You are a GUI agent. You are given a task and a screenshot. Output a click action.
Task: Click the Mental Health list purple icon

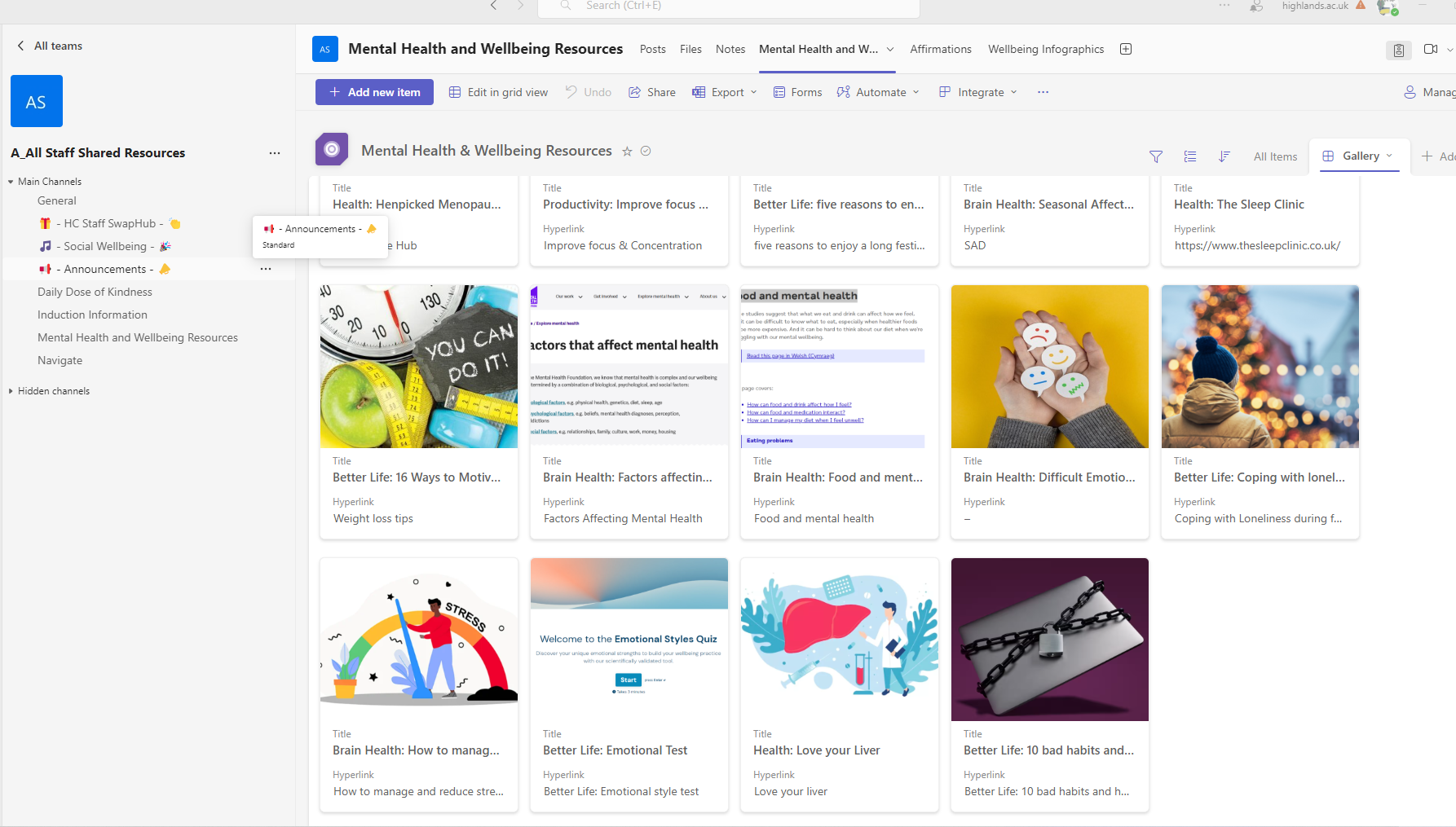[332, 150]
